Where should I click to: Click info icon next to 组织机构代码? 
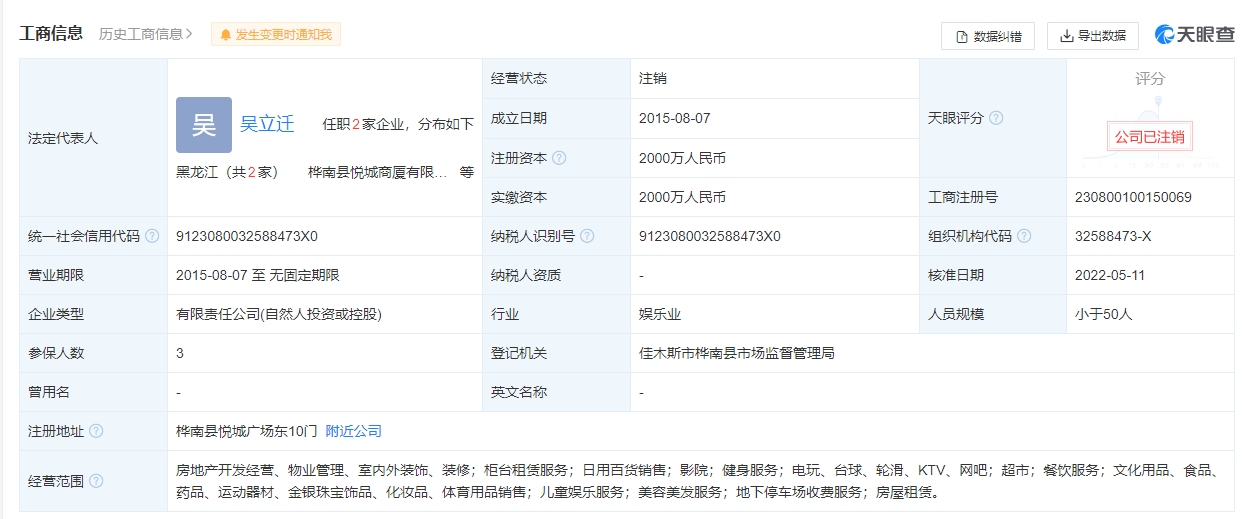pos(1024,237)
